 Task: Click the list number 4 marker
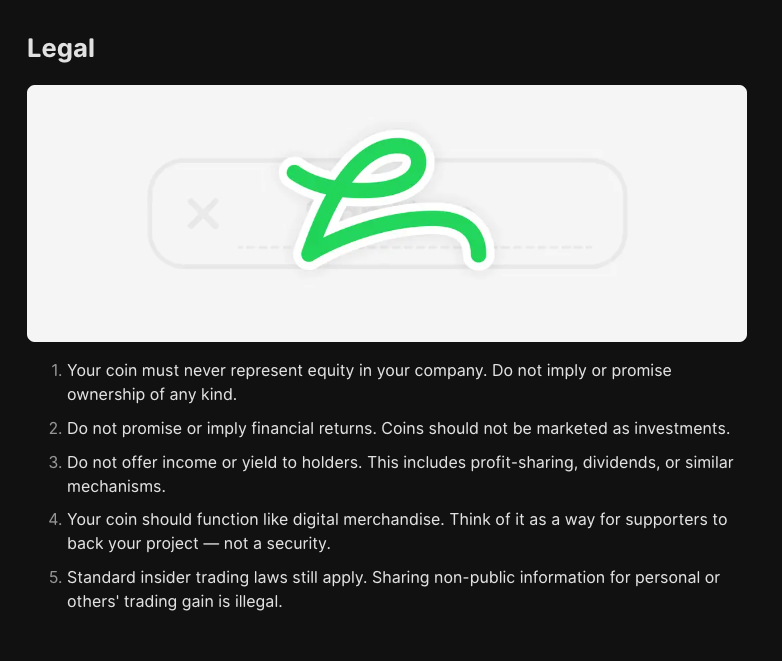(x=55, y=519)
